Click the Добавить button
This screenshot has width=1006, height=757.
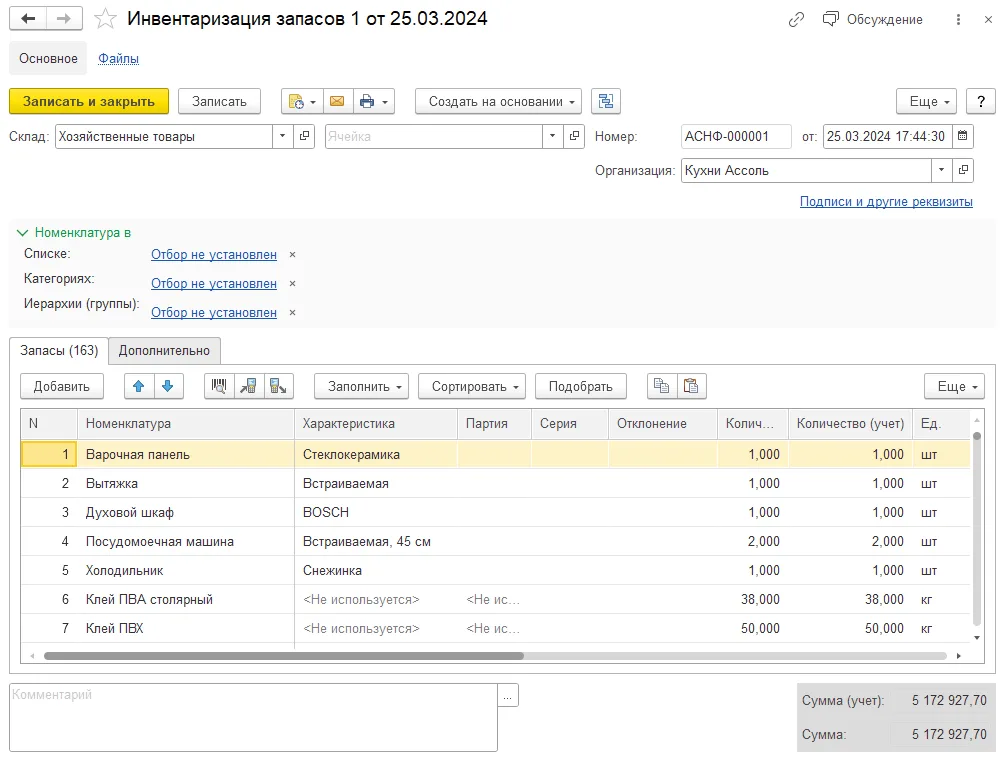pyautogui.click(x=62, y=386)
